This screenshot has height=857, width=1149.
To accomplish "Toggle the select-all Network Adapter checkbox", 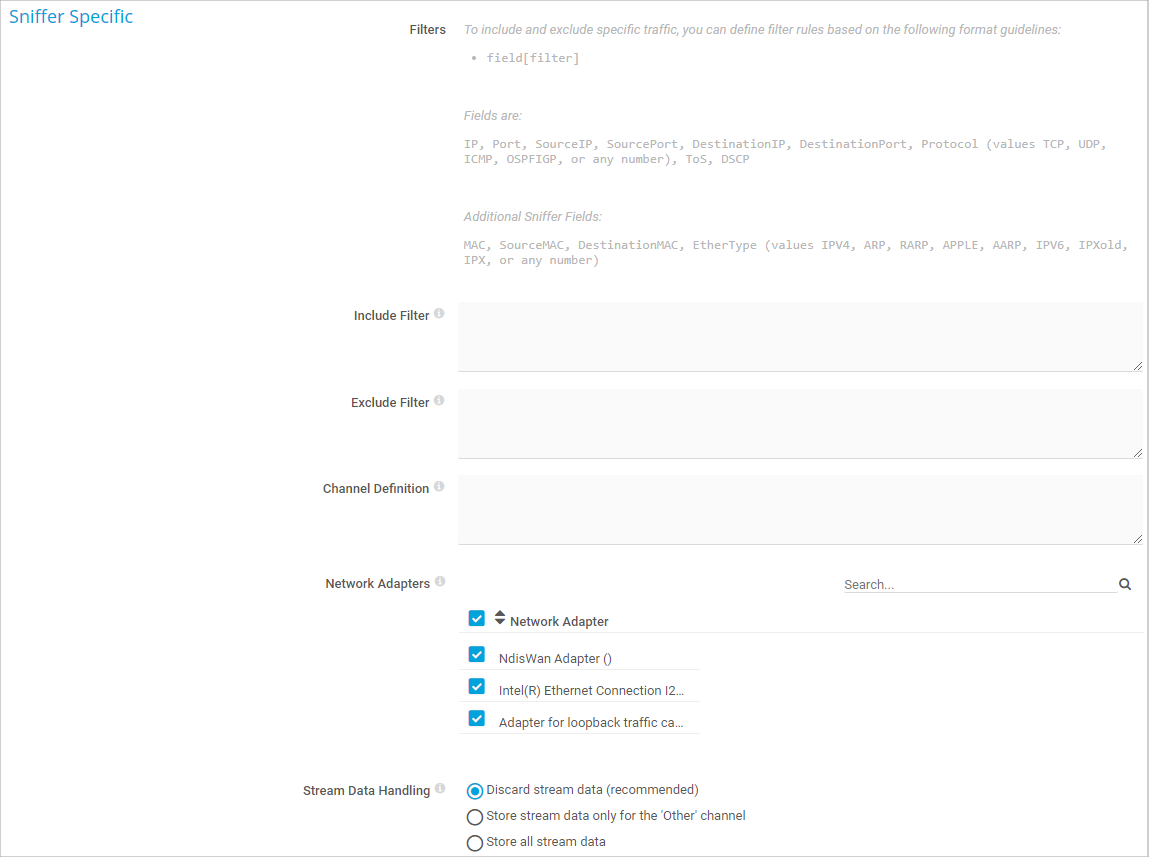I will 477,619.
